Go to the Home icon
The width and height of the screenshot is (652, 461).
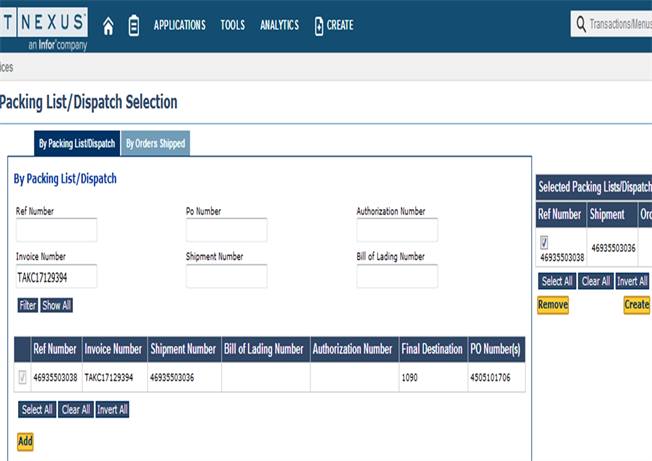[x=108, y=26]
